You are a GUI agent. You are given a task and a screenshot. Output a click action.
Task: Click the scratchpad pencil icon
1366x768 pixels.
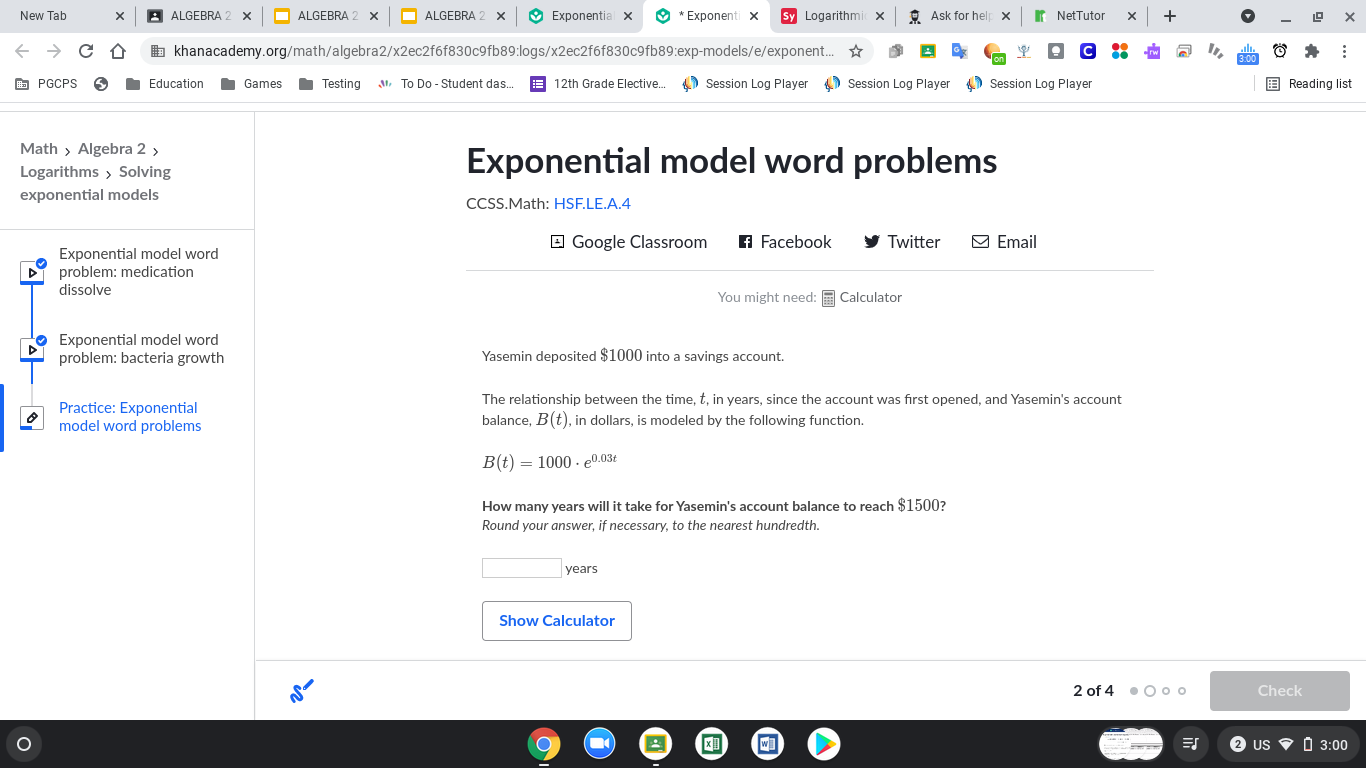point(301,691)
